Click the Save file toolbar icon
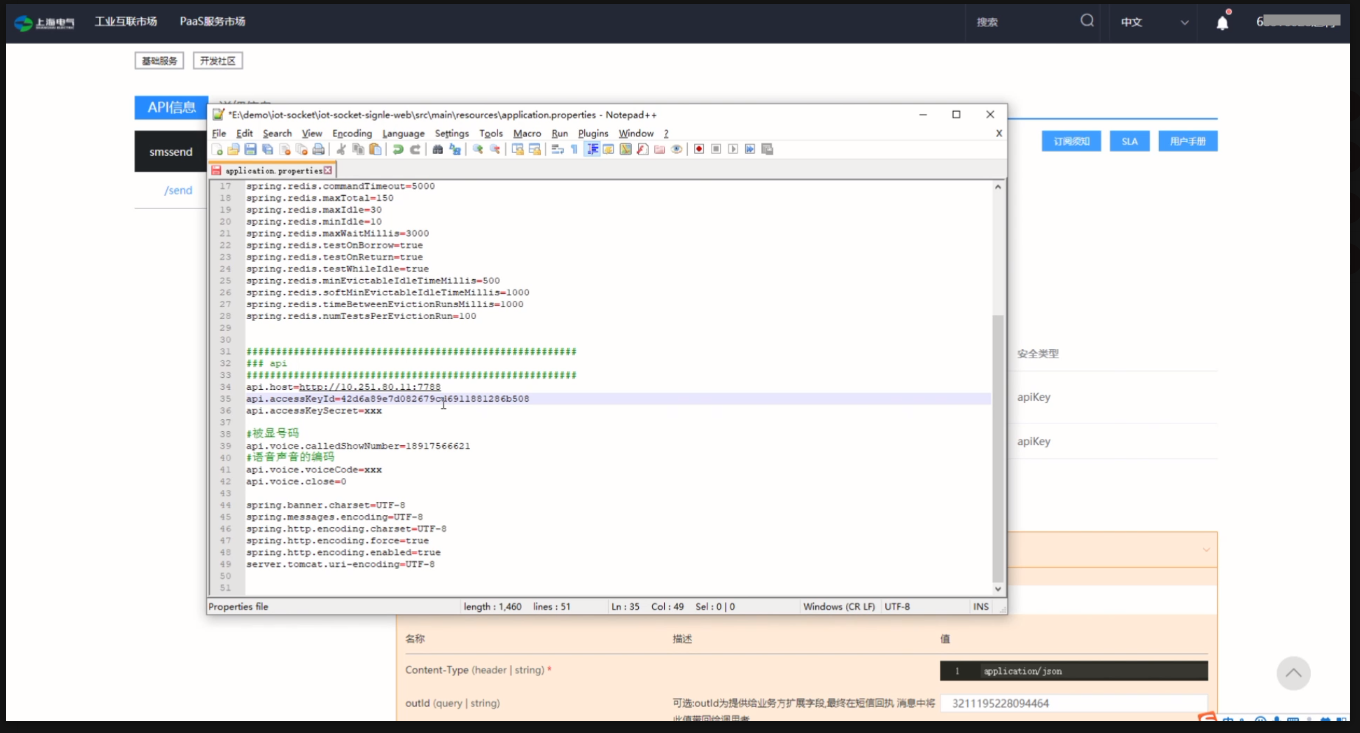 click(x=250, y=149)
